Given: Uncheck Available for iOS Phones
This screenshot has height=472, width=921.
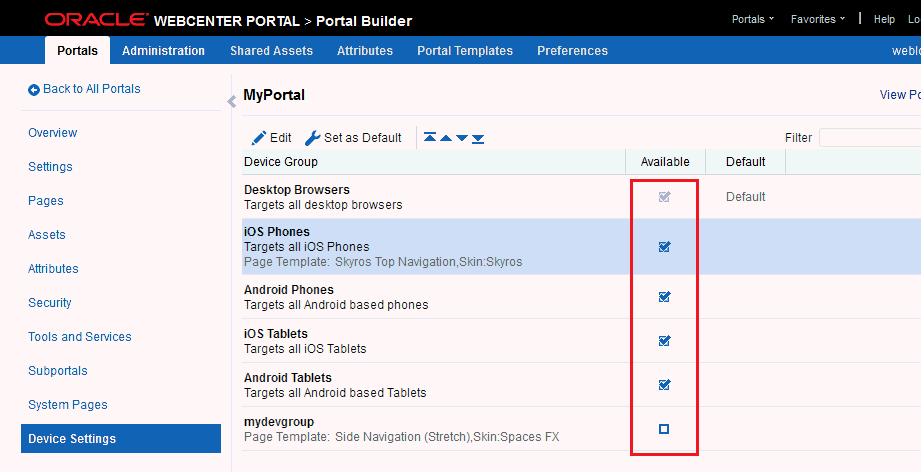Looking at the screenshot, I should [x=664, y=247].
